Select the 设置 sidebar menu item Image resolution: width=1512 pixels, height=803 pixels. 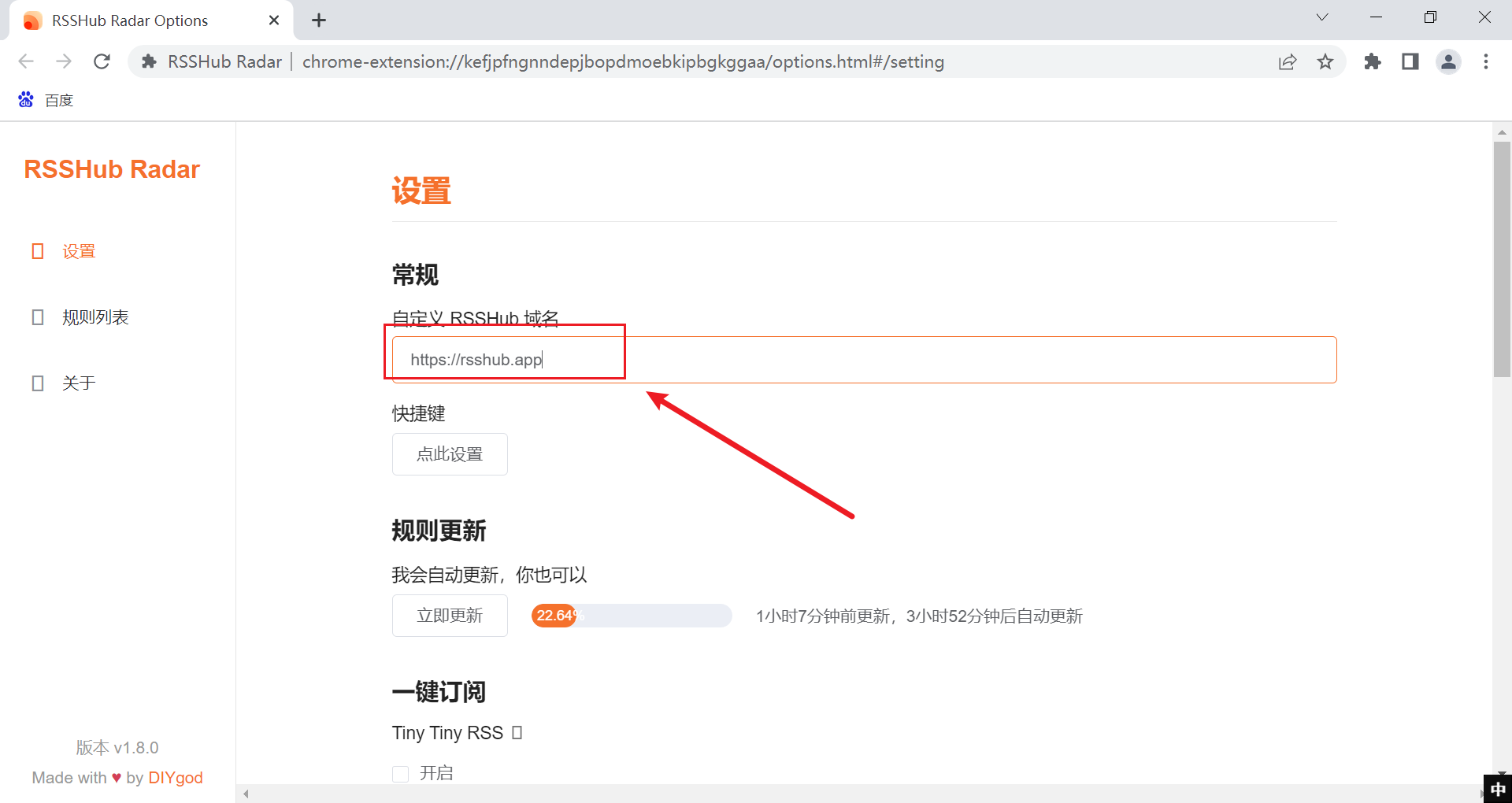(x=79, y=251)
